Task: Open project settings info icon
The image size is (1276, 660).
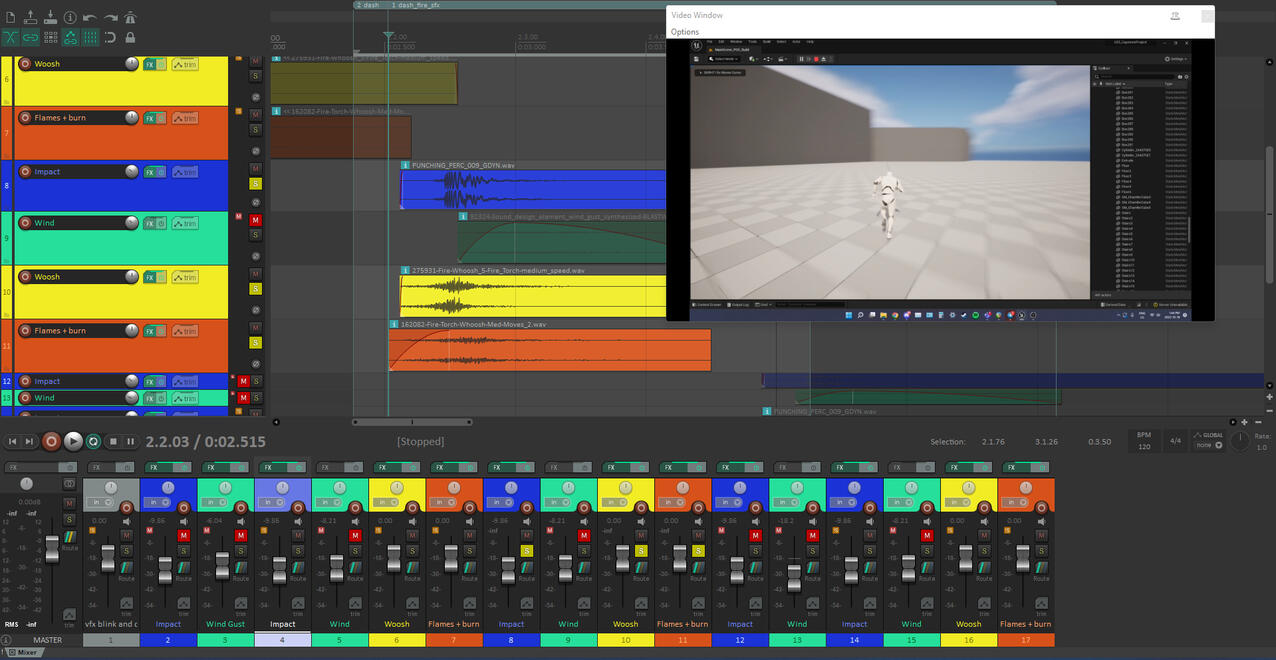Action: 70,17
